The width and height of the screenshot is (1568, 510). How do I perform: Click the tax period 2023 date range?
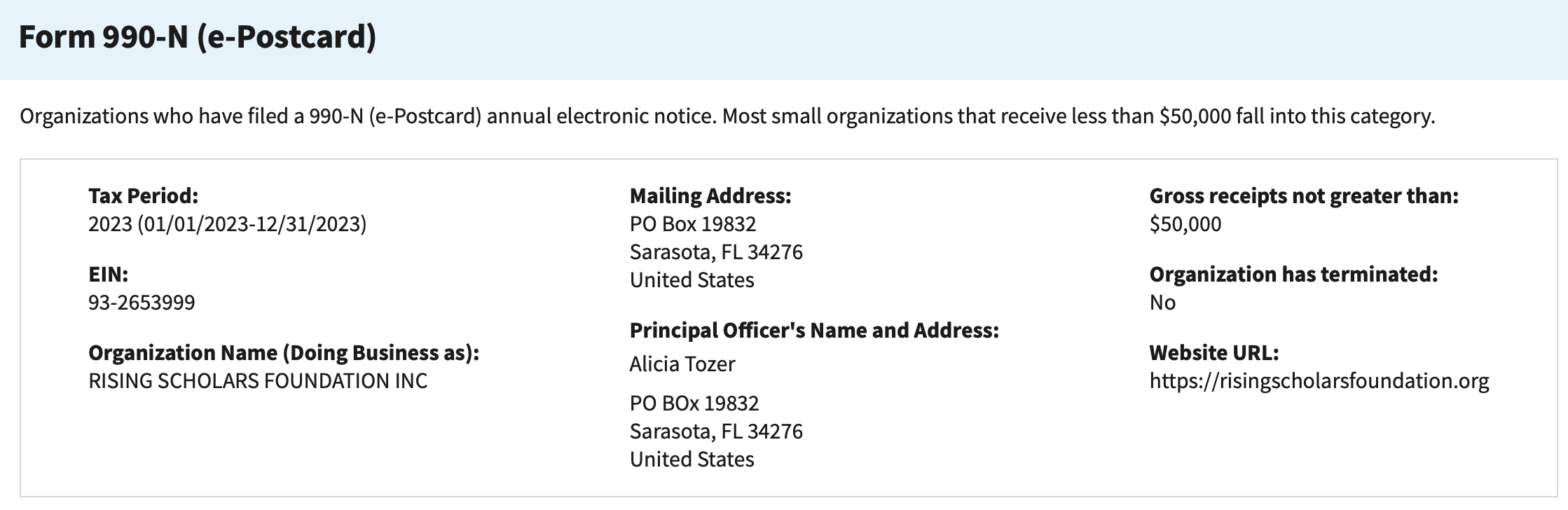(228, 224)
